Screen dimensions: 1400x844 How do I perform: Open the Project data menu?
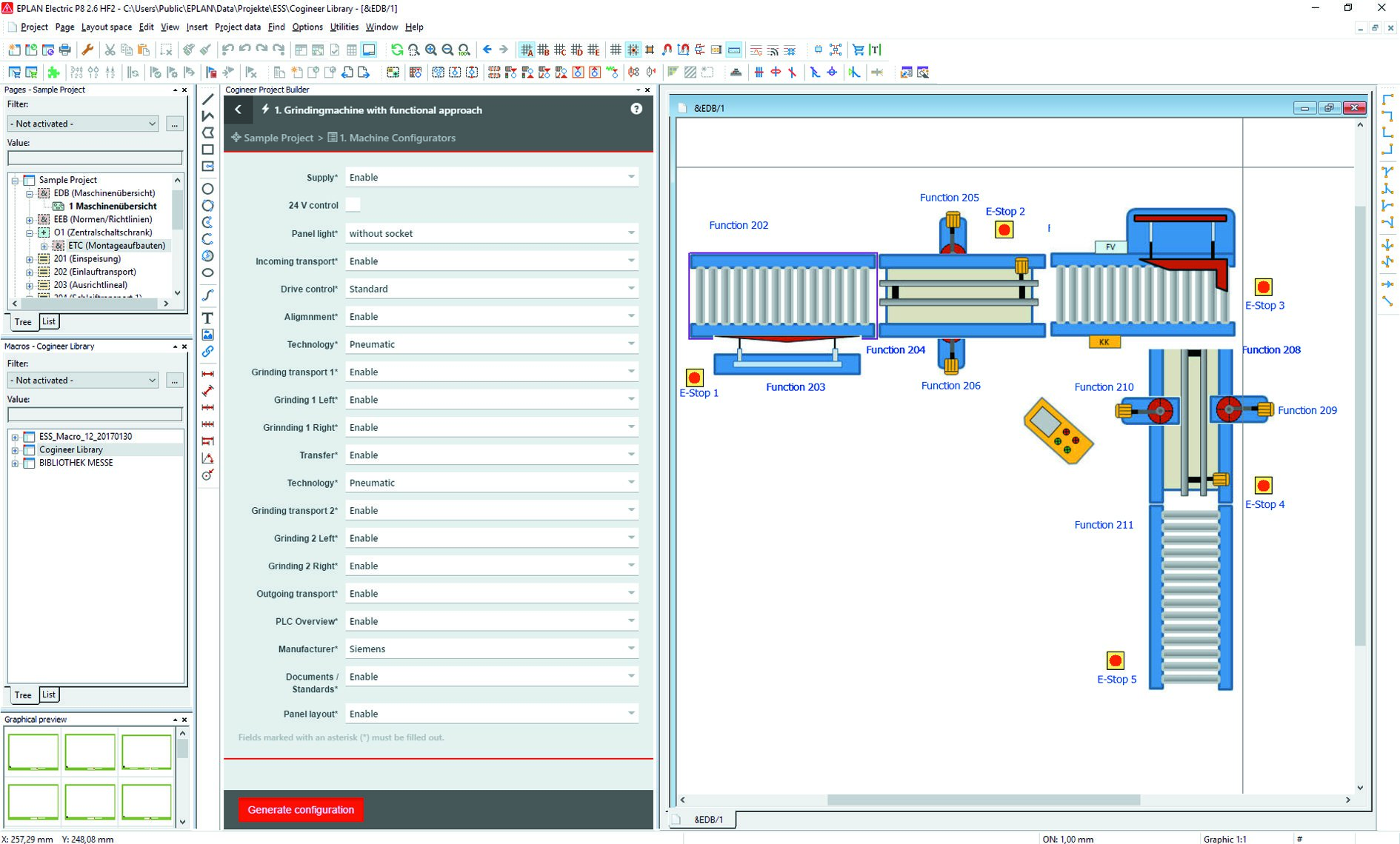tap(236, 27)
